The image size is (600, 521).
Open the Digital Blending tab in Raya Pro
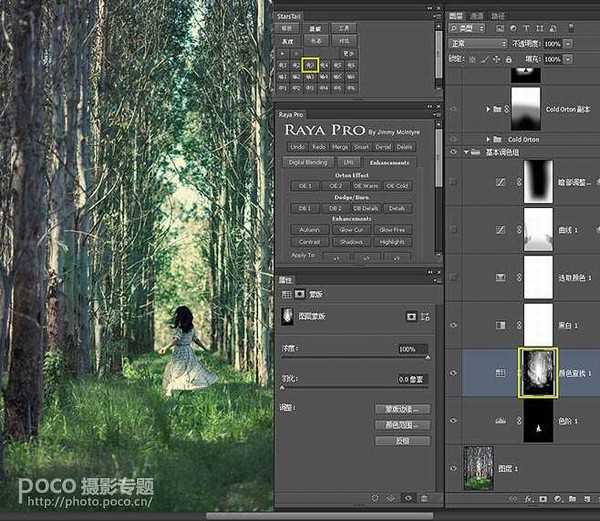[x=307, y=161]
